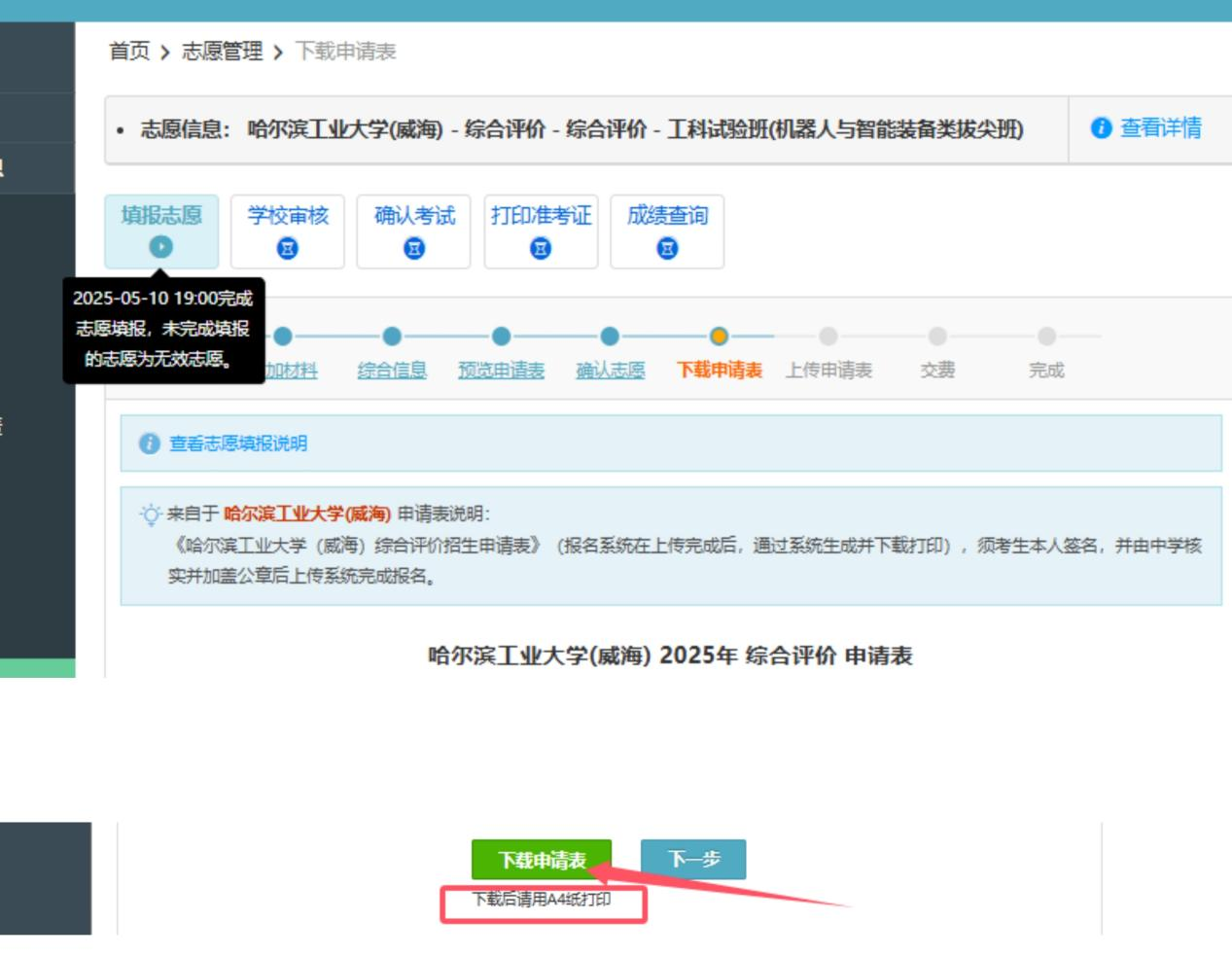Open 志愿管理 in the breadcrumb
The width and height of the screenshot is (1232, 957).
pos(222,52)
